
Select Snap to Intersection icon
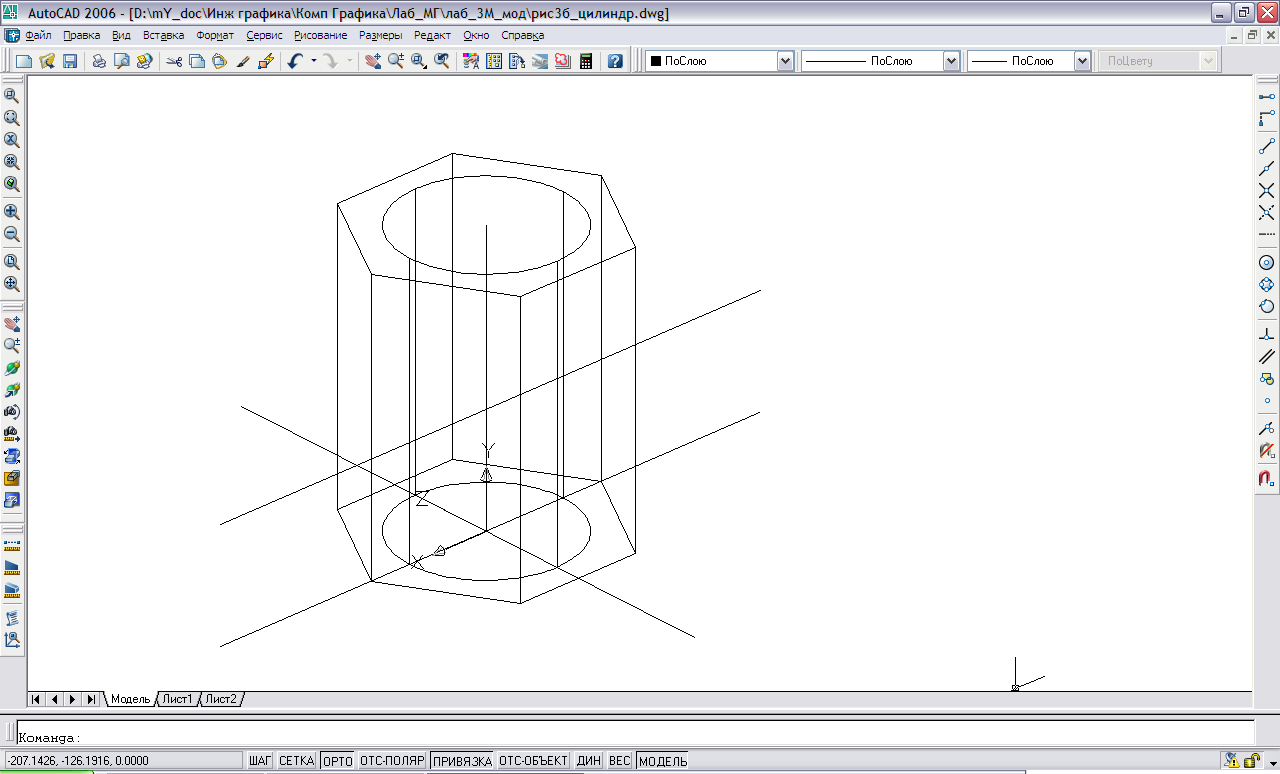click(1266, 190)
